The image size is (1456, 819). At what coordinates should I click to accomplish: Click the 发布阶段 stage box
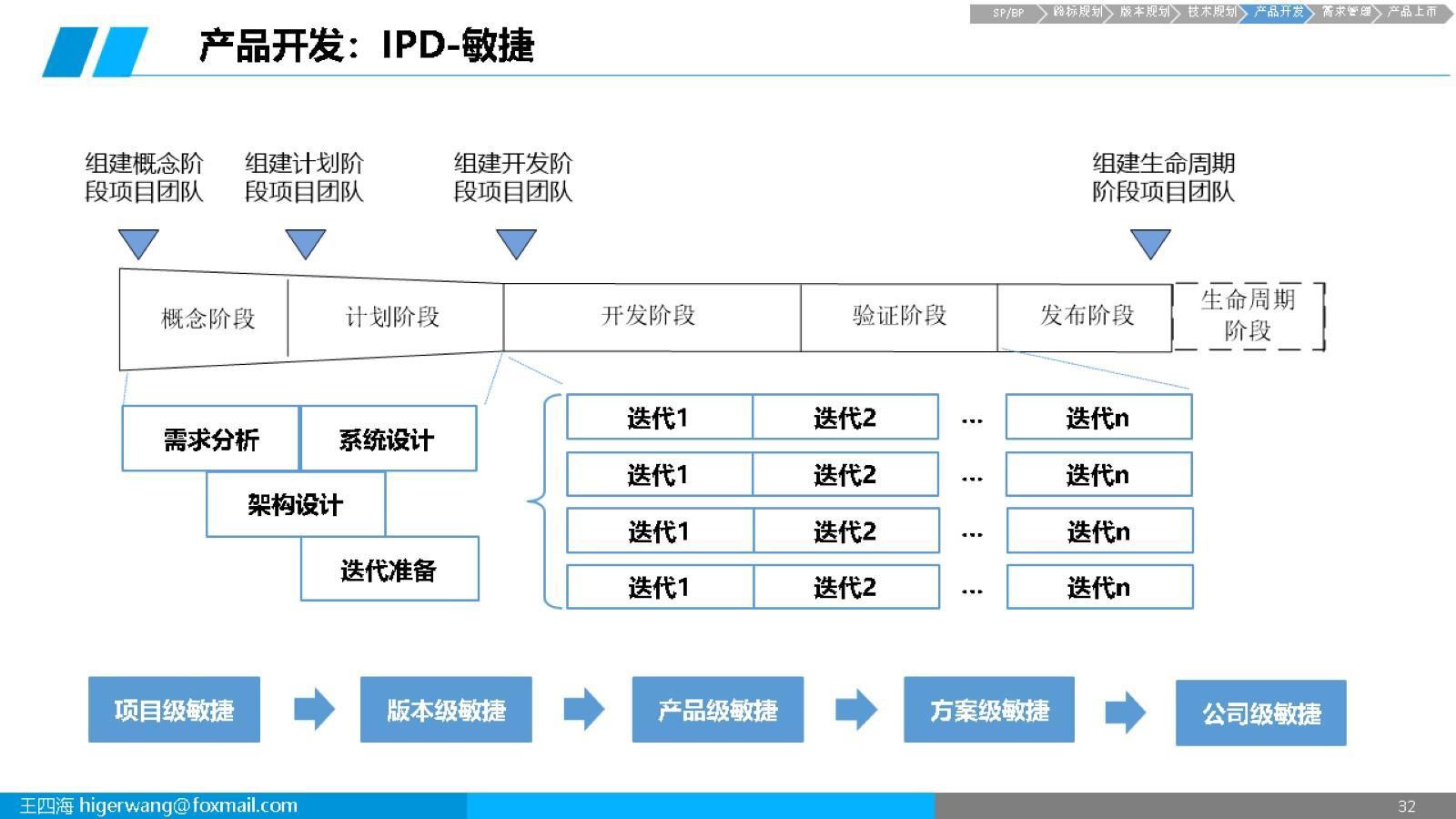(1085, 316)
